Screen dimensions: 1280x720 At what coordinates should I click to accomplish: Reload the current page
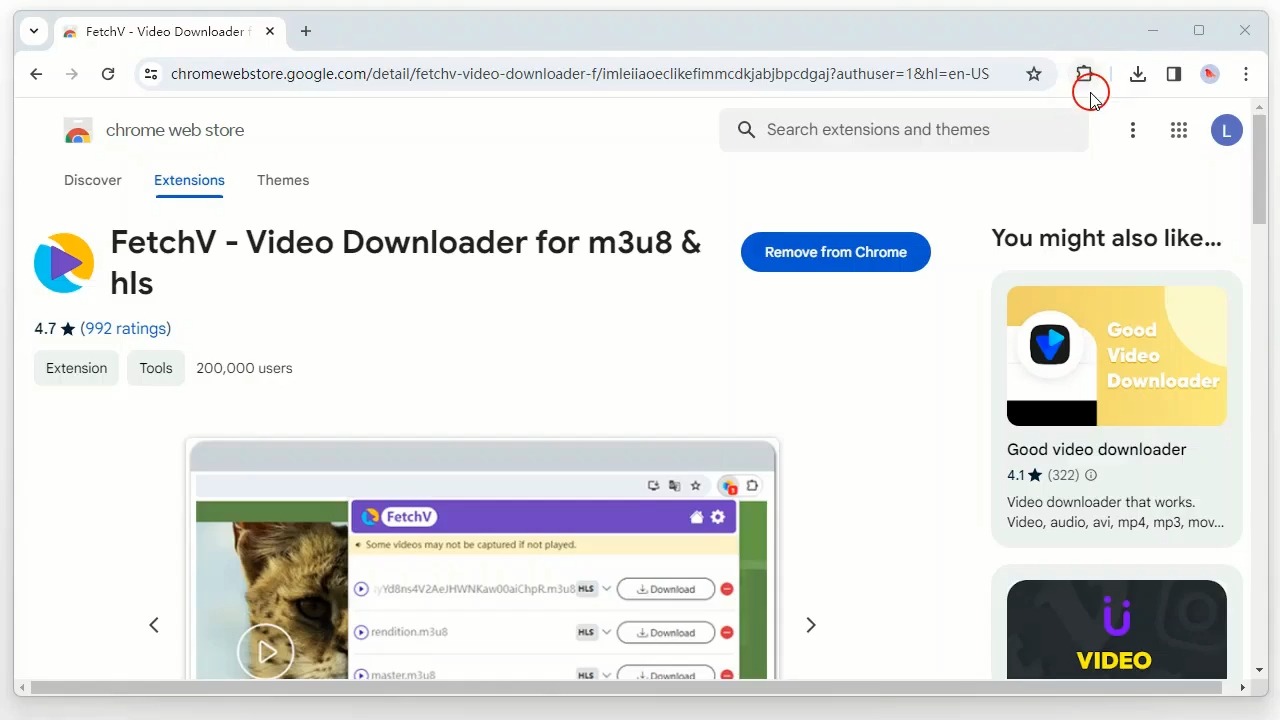(x=108, y=74)
